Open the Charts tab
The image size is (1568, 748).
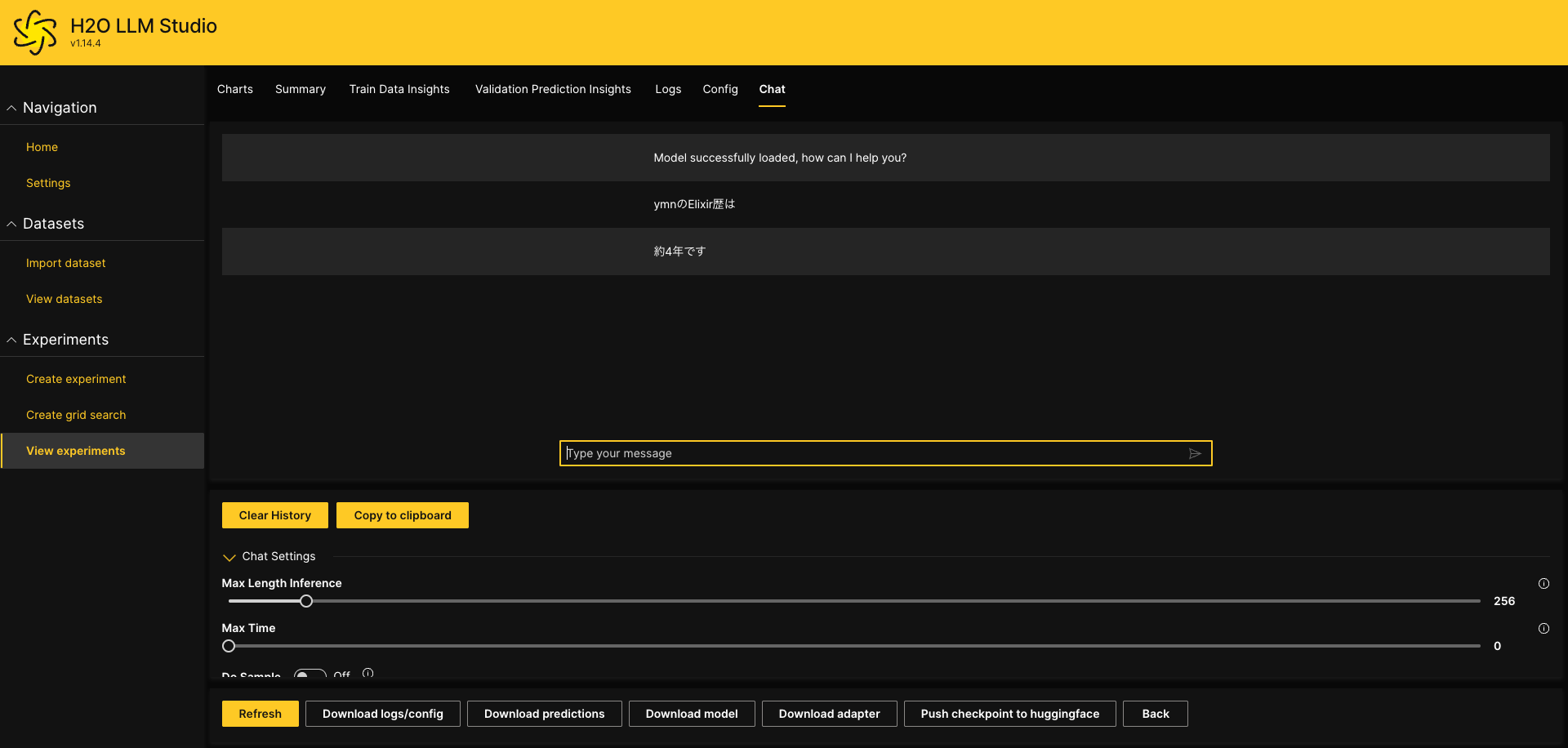click(235, 89)
